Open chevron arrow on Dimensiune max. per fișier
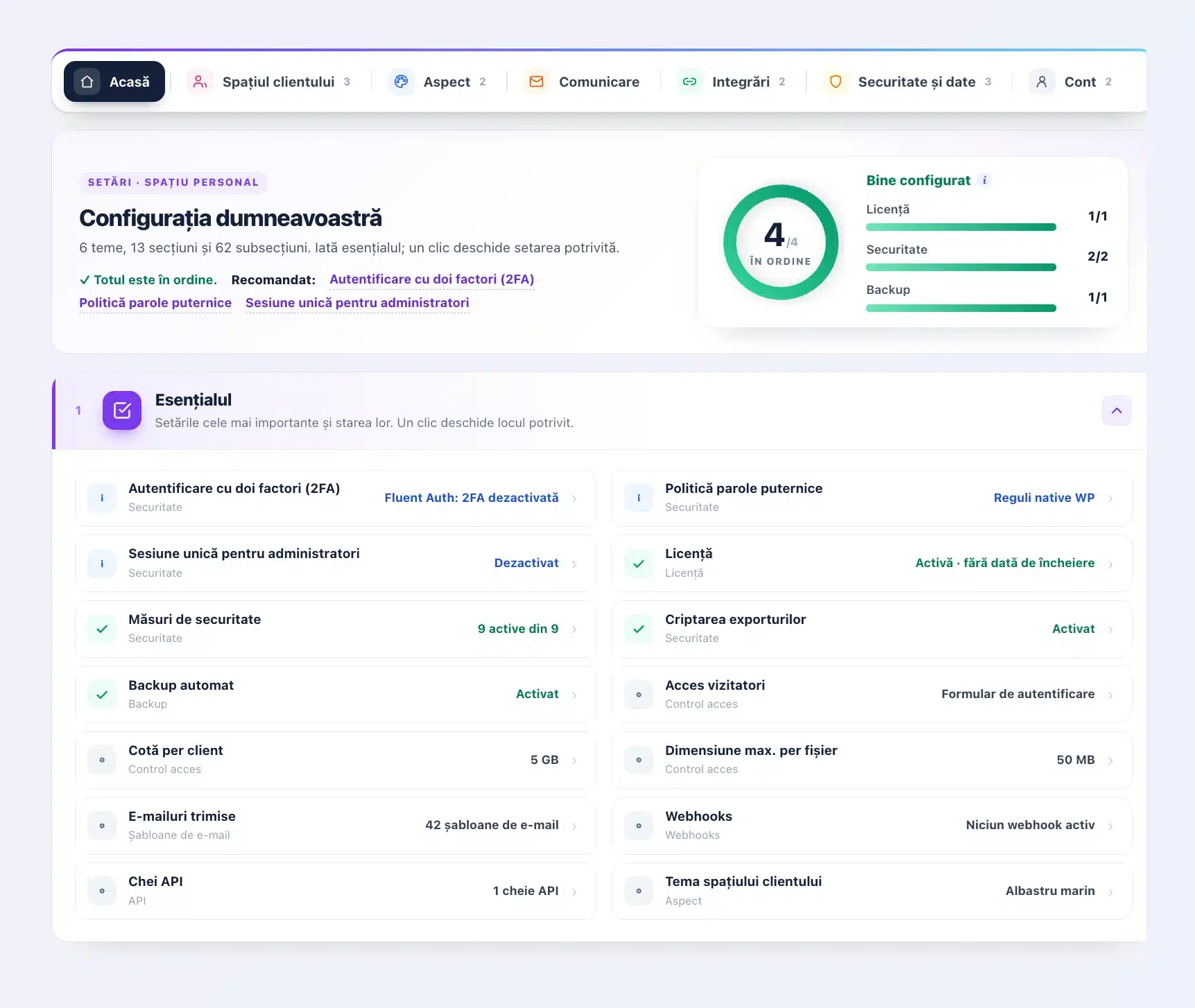 [x=1110, y=761]
